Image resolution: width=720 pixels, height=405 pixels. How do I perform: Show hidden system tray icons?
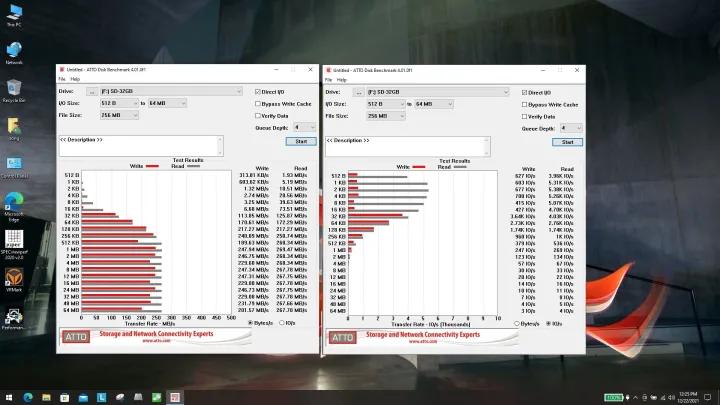pos(636,397)
